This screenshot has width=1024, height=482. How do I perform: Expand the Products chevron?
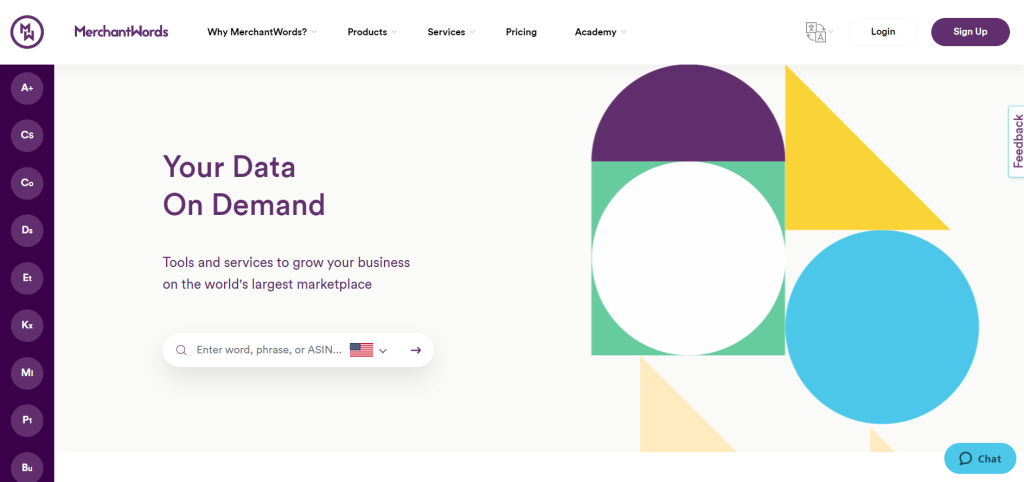(x=394, y=32)
